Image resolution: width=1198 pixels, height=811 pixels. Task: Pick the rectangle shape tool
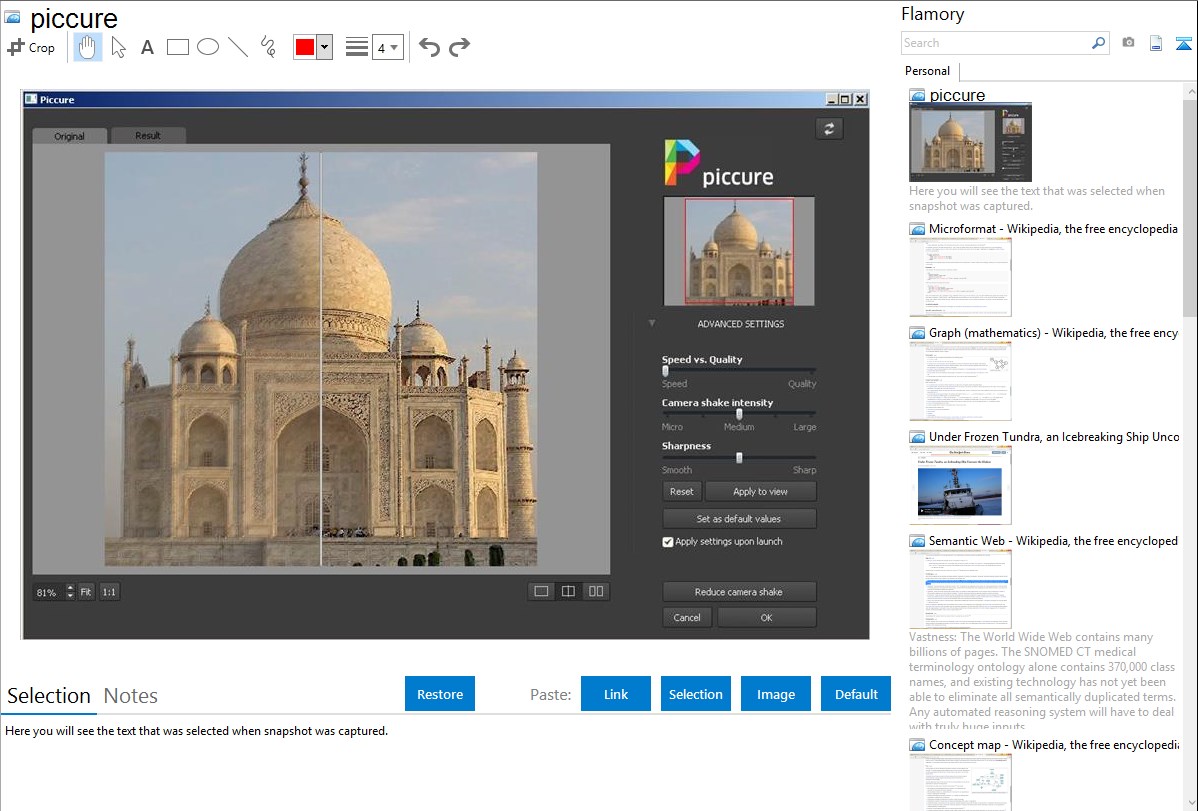pos(177,47)
